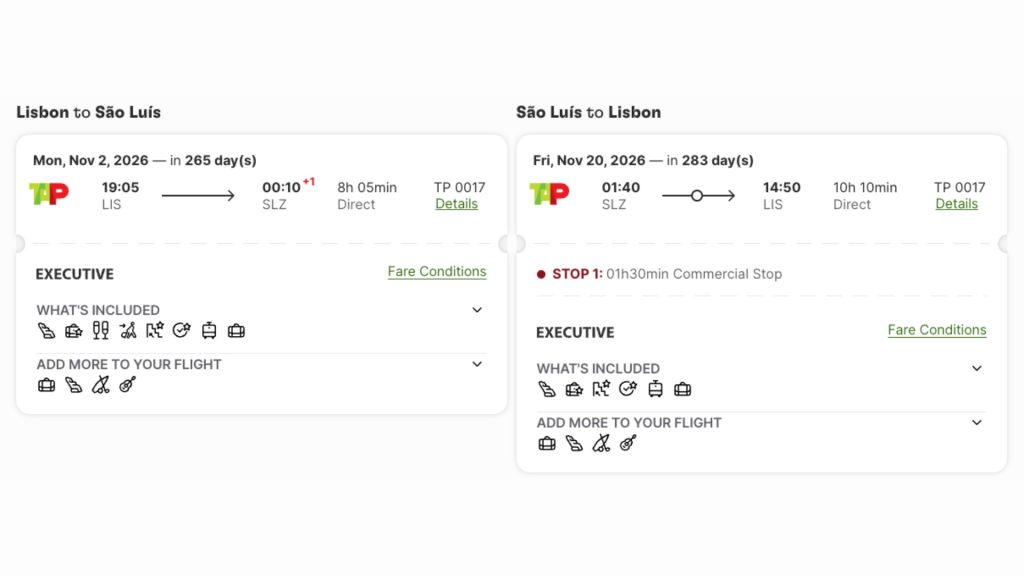Screen dimensions: 1024x576
Task: Click sports equipment icon under outbound Add More
Action: point(100,385)
